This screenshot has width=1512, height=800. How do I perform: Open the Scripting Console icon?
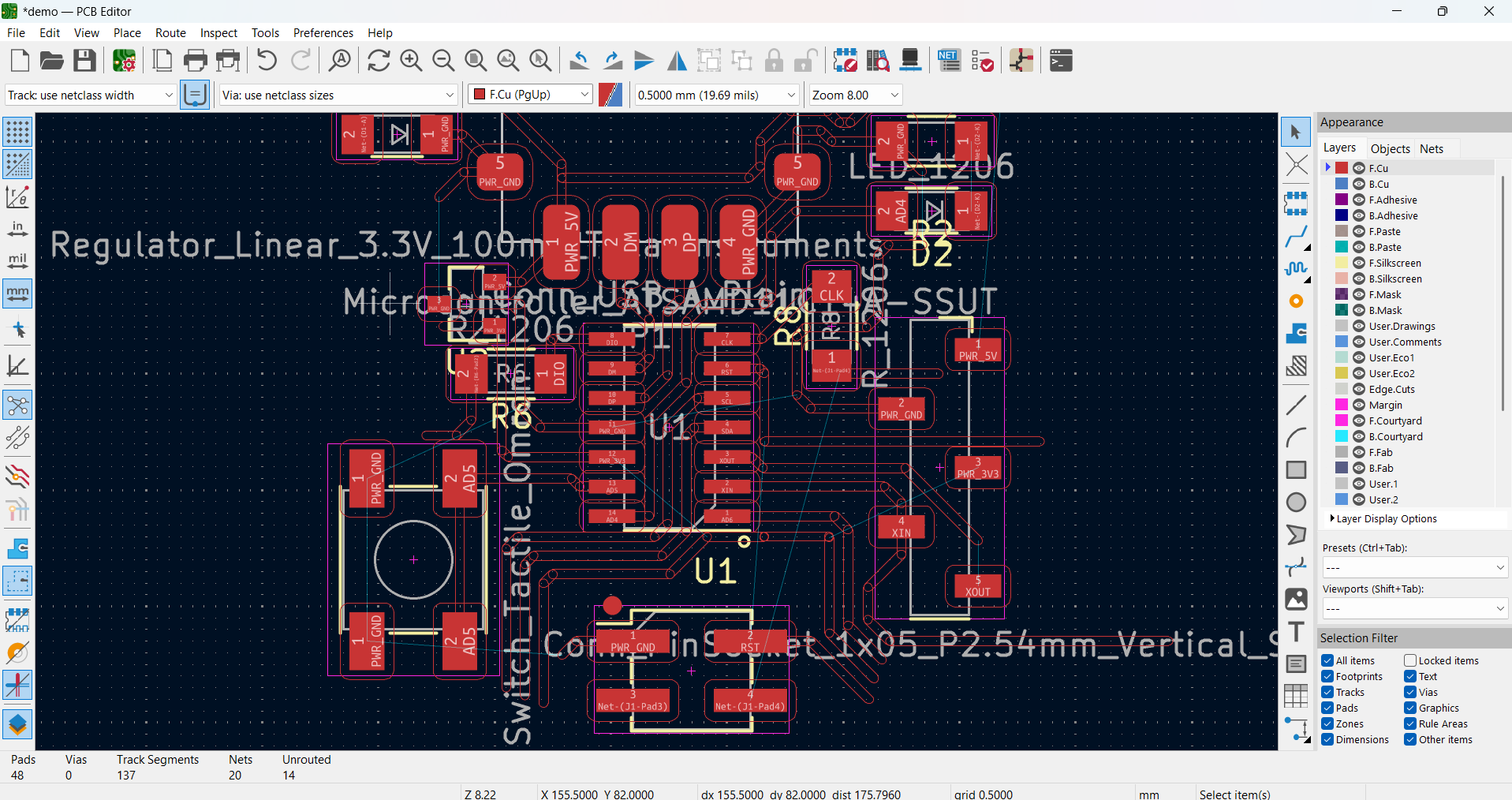(1061, 61)
